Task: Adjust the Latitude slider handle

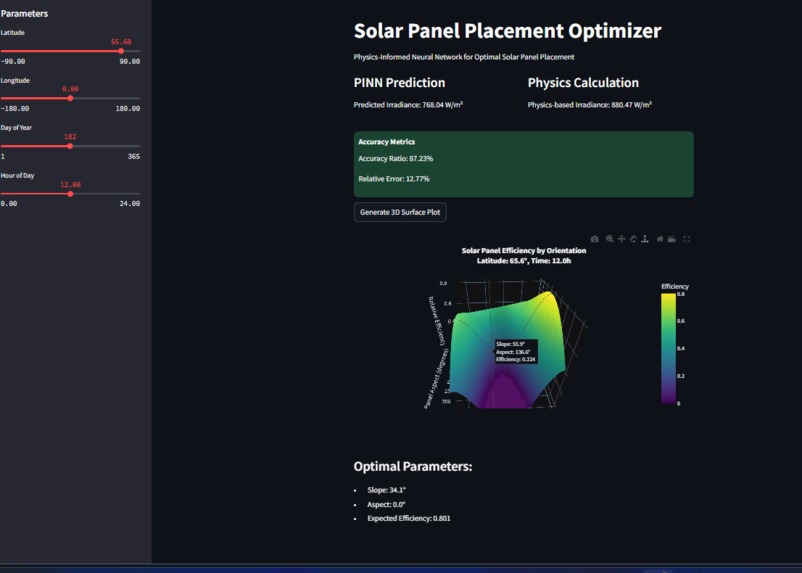Action: pos(121,51)
